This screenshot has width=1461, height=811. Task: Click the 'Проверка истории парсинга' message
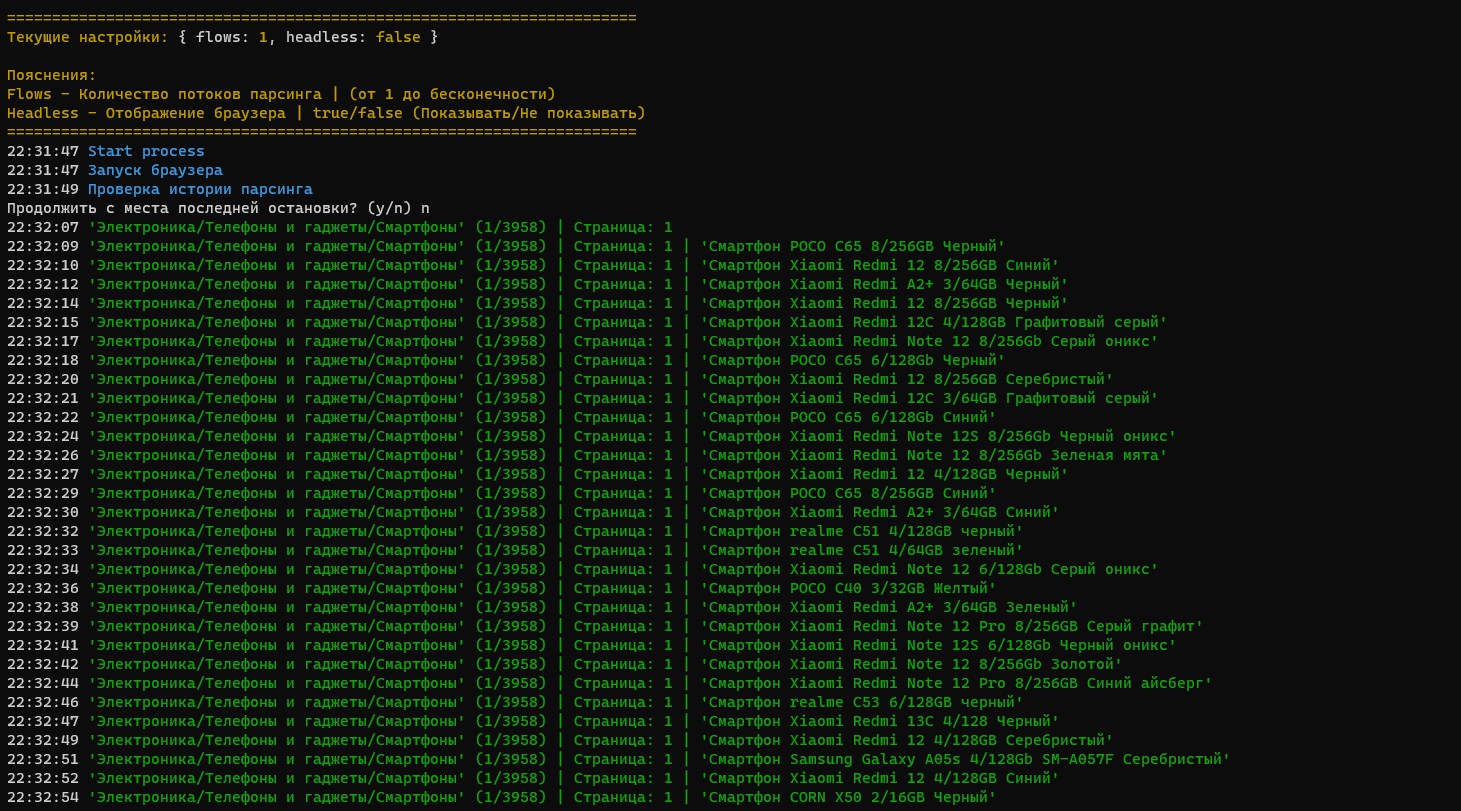200,189
